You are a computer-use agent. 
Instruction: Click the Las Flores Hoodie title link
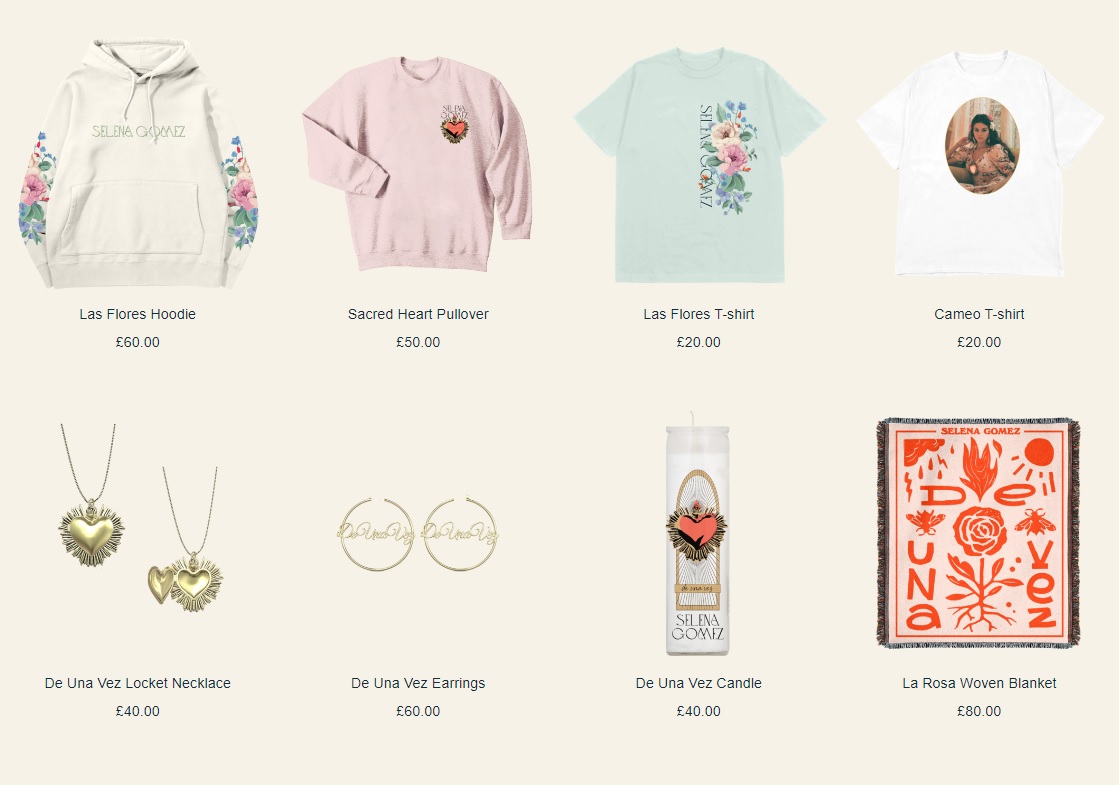coord(138,314)
